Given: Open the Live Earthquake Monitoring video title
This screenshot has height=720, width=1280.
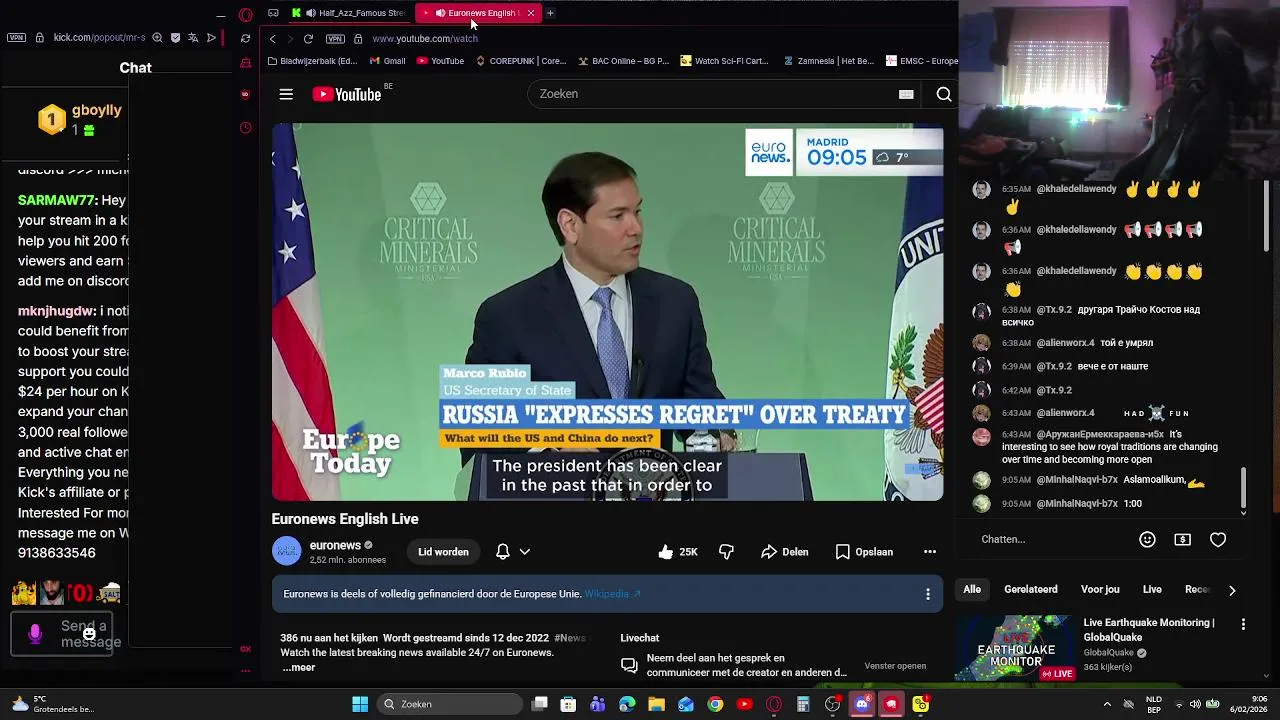Looking at the screenshot, I should coord(1149,629).
